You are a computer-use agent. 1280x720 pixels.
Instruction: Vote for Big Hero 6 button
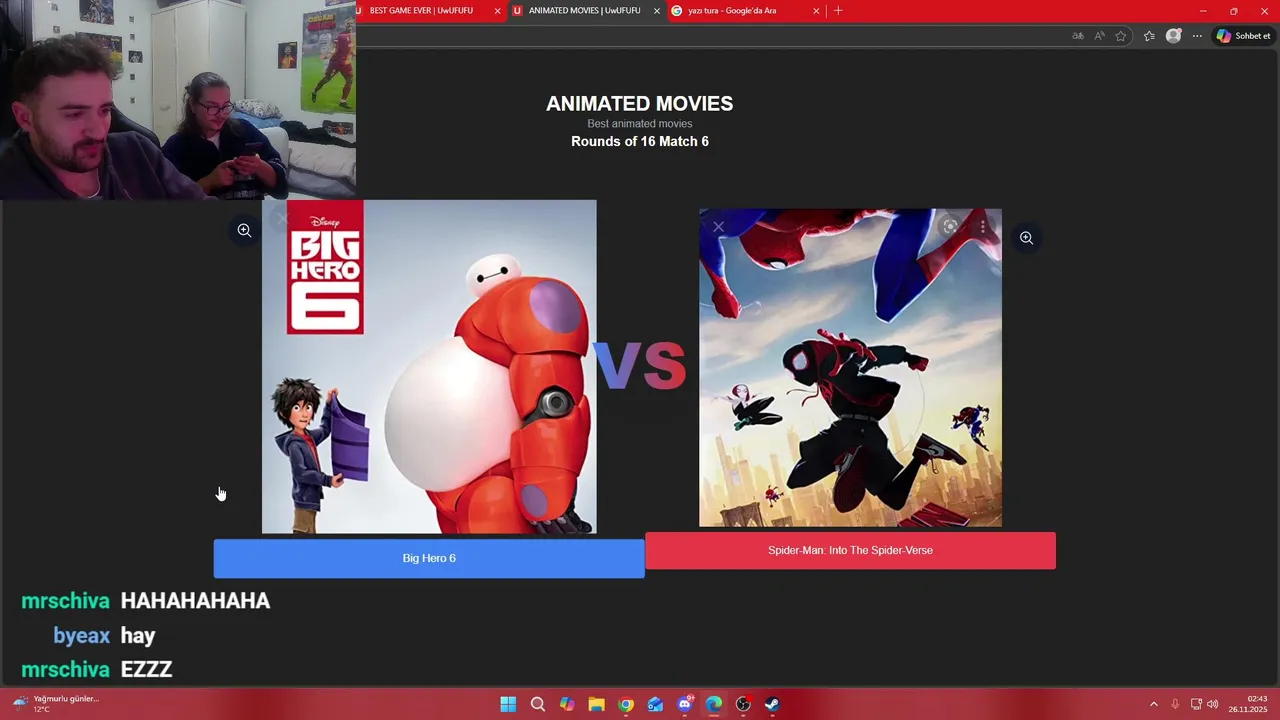tap(429, 558)
